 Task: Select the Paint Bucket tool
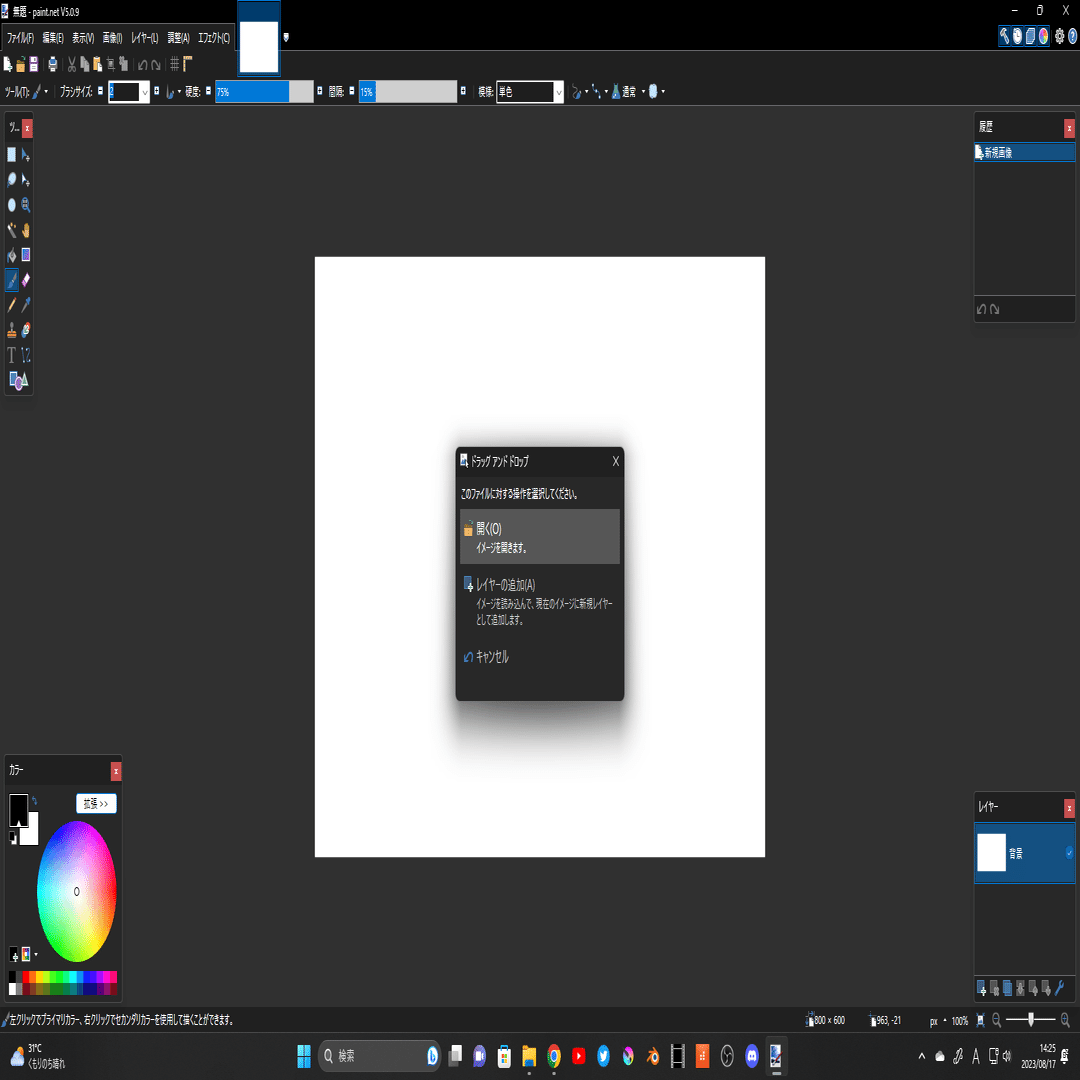(12, 256)
